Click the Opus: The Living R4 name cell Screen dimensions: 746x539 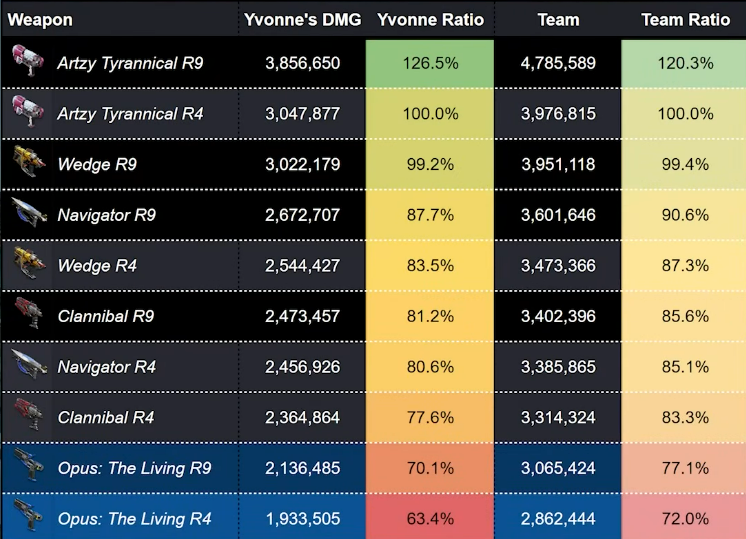point(135,519)
